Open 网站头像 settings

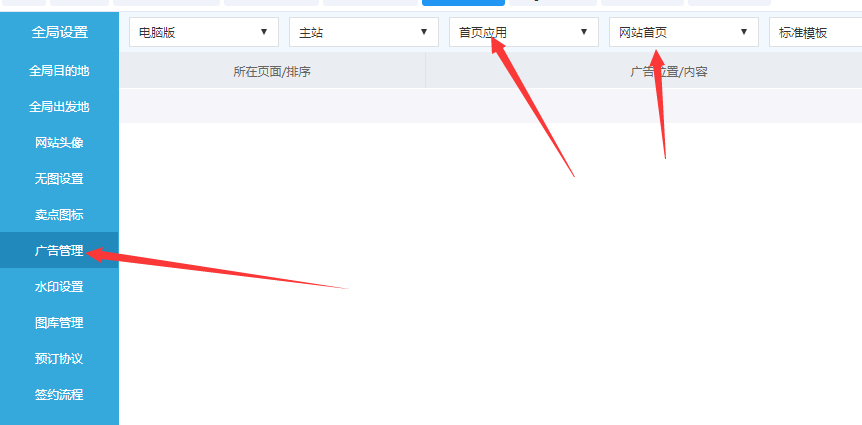[x=59, y=143]
